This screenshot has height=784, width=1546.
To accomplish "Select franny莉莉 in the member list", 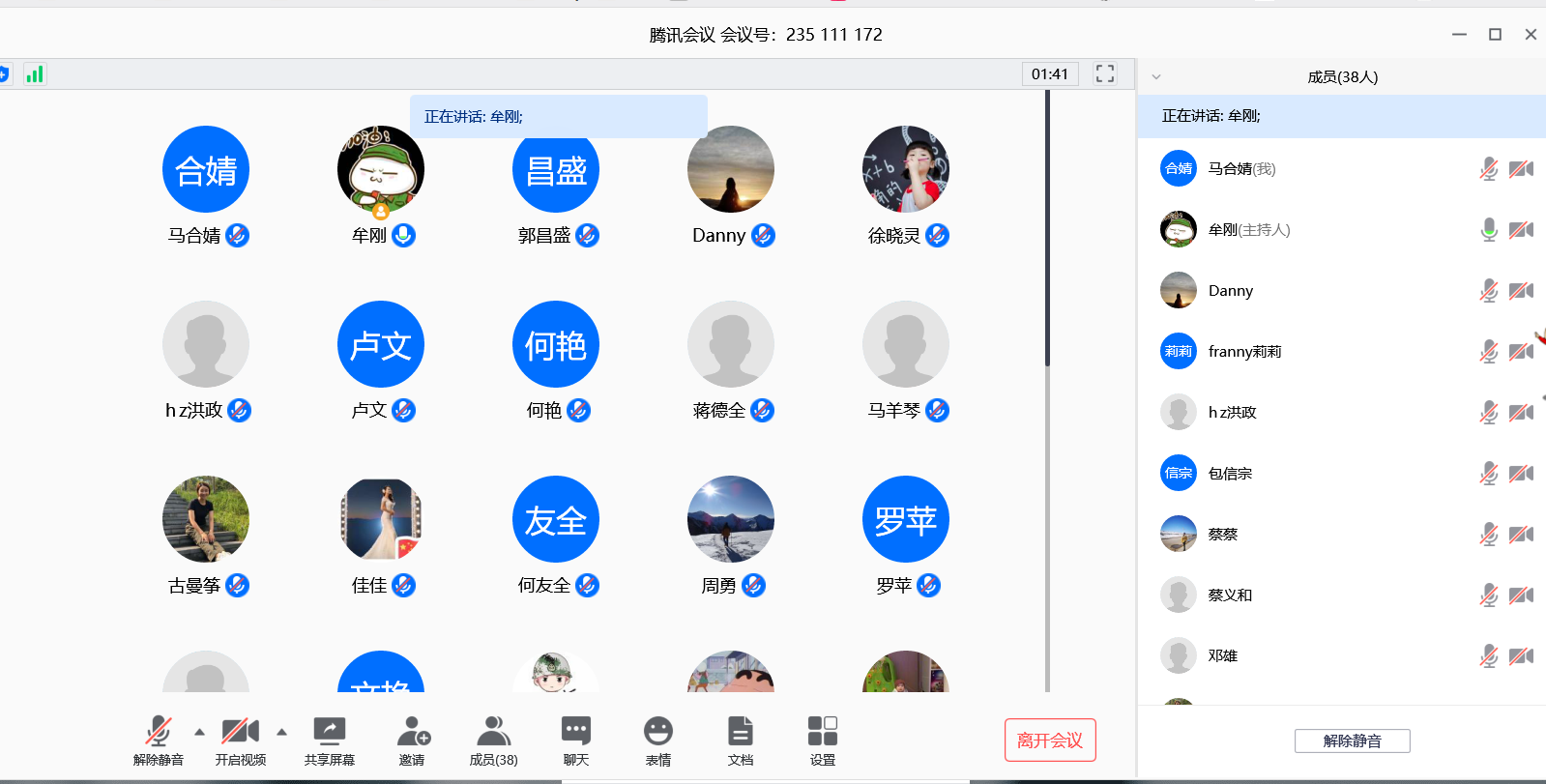I will pyautogui.click(x=1244, y=352).
